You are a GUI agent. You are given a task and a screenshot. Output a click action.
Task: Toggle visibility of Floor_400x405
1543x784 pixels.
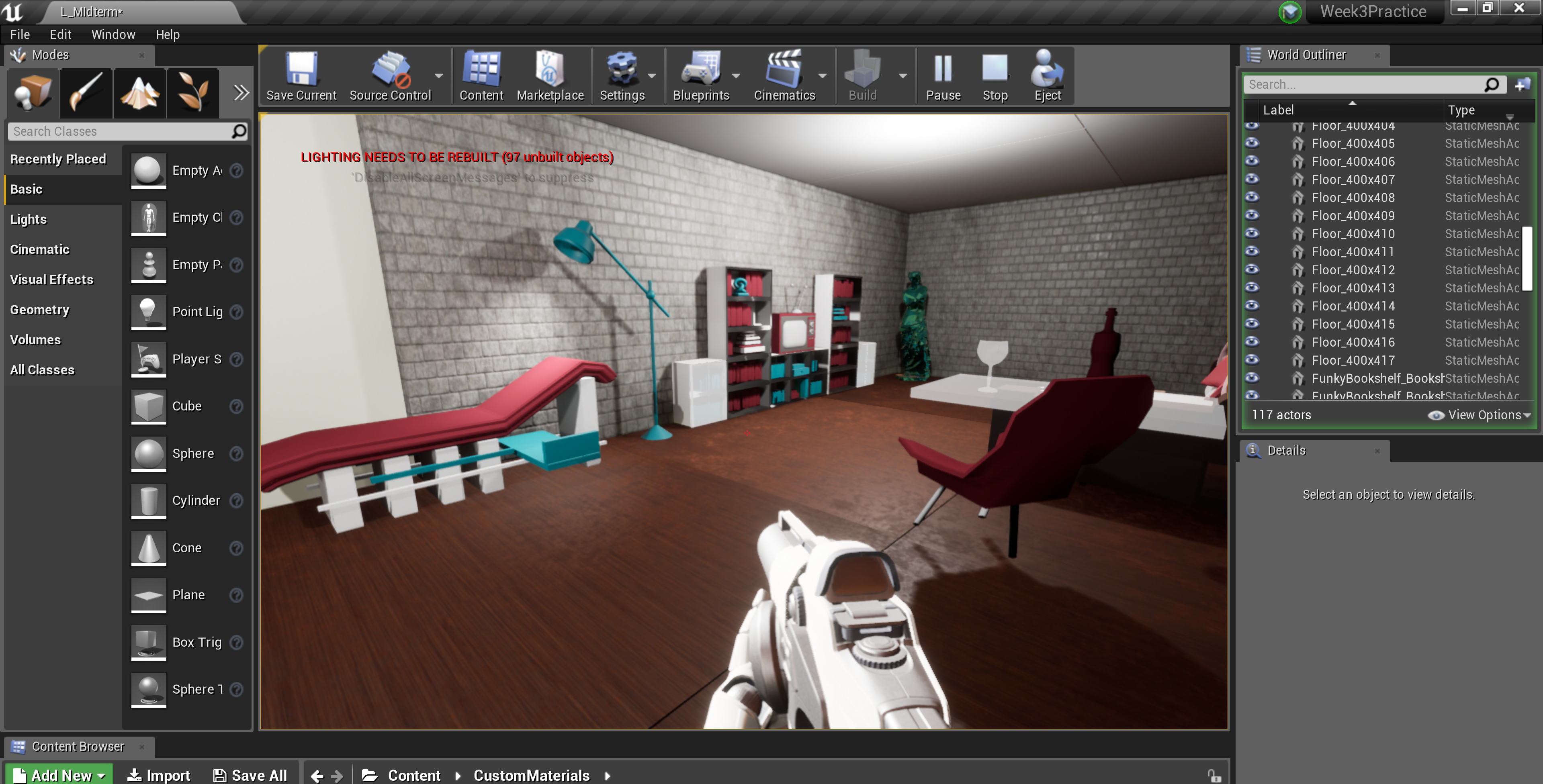(x=1252, y=143)
